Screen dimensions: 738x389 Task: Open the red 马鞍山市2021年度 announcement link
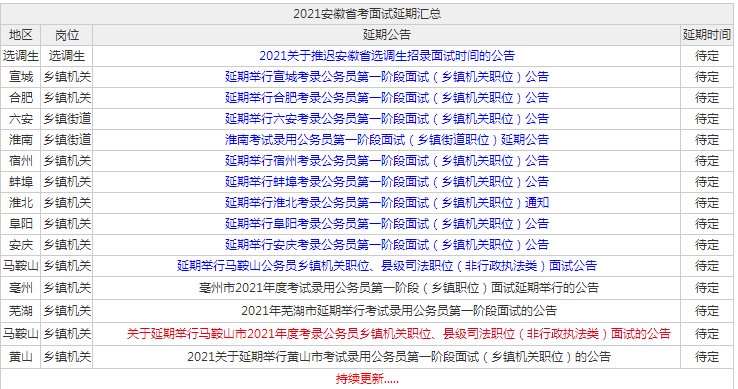398,334
